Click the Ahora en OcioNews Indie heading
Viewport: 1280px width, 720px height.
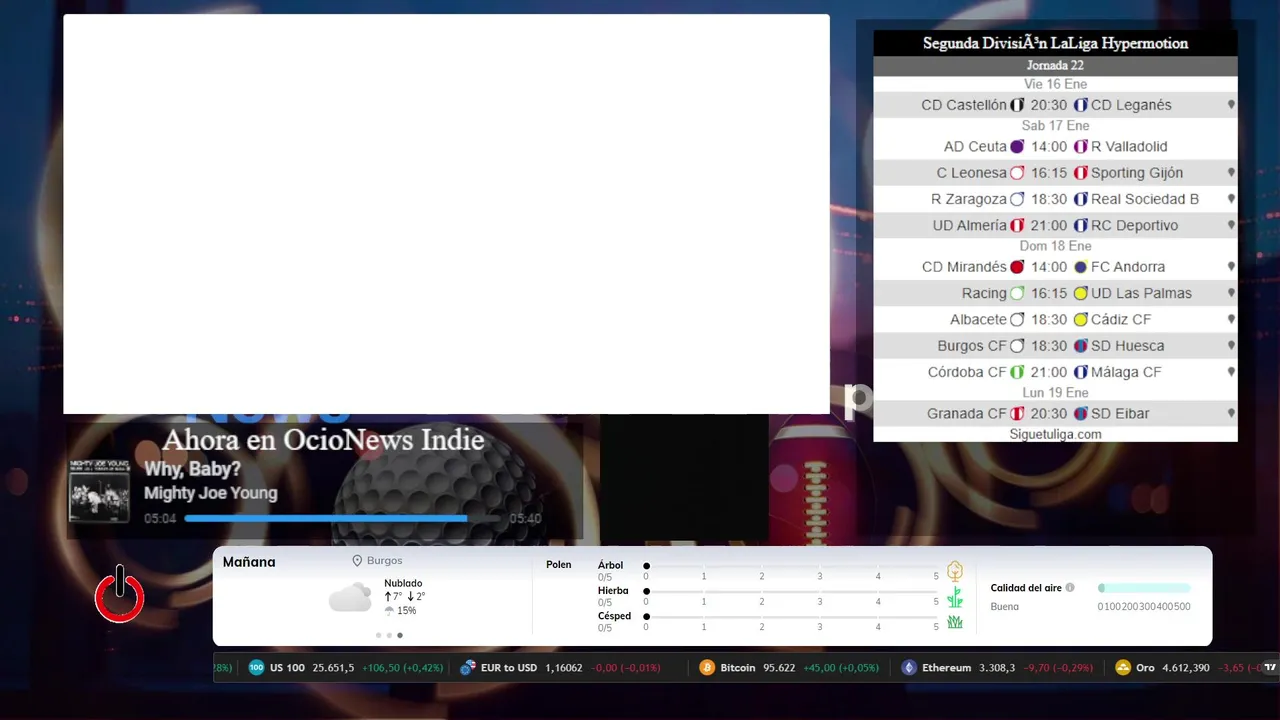click(x=323, y=440)
